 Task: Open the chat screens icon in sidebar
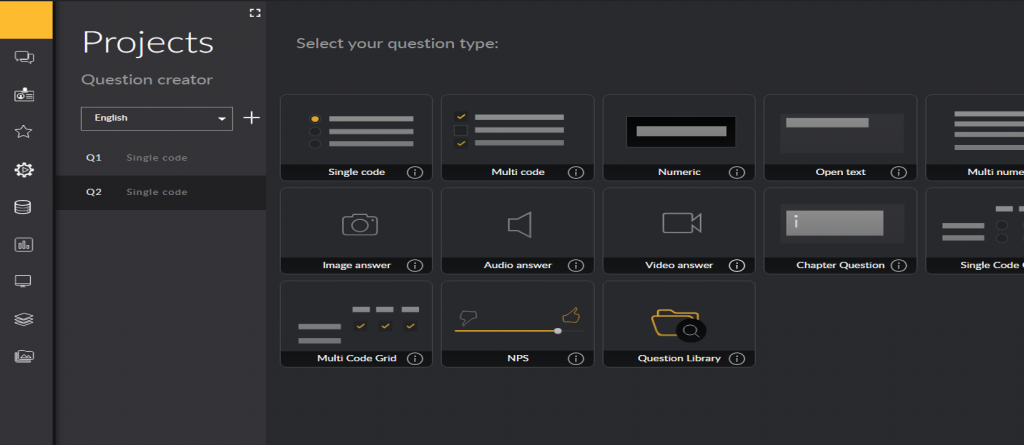pyautogui.click(x=24, y=58)
